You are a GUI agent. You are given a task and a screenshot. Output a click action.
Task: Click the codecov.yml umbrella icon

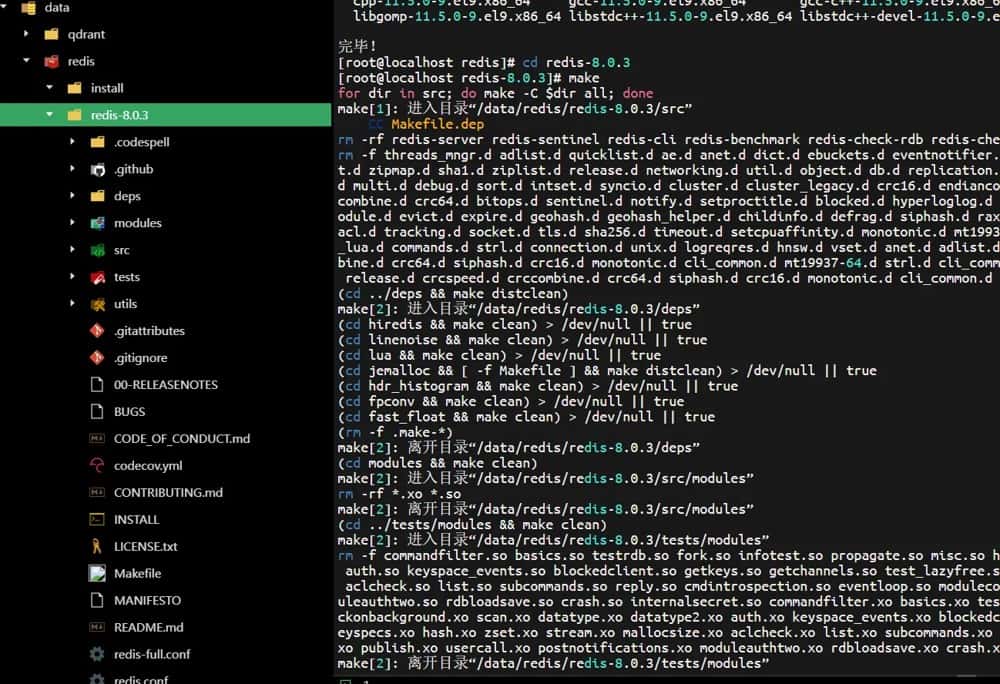pos(97,465)
